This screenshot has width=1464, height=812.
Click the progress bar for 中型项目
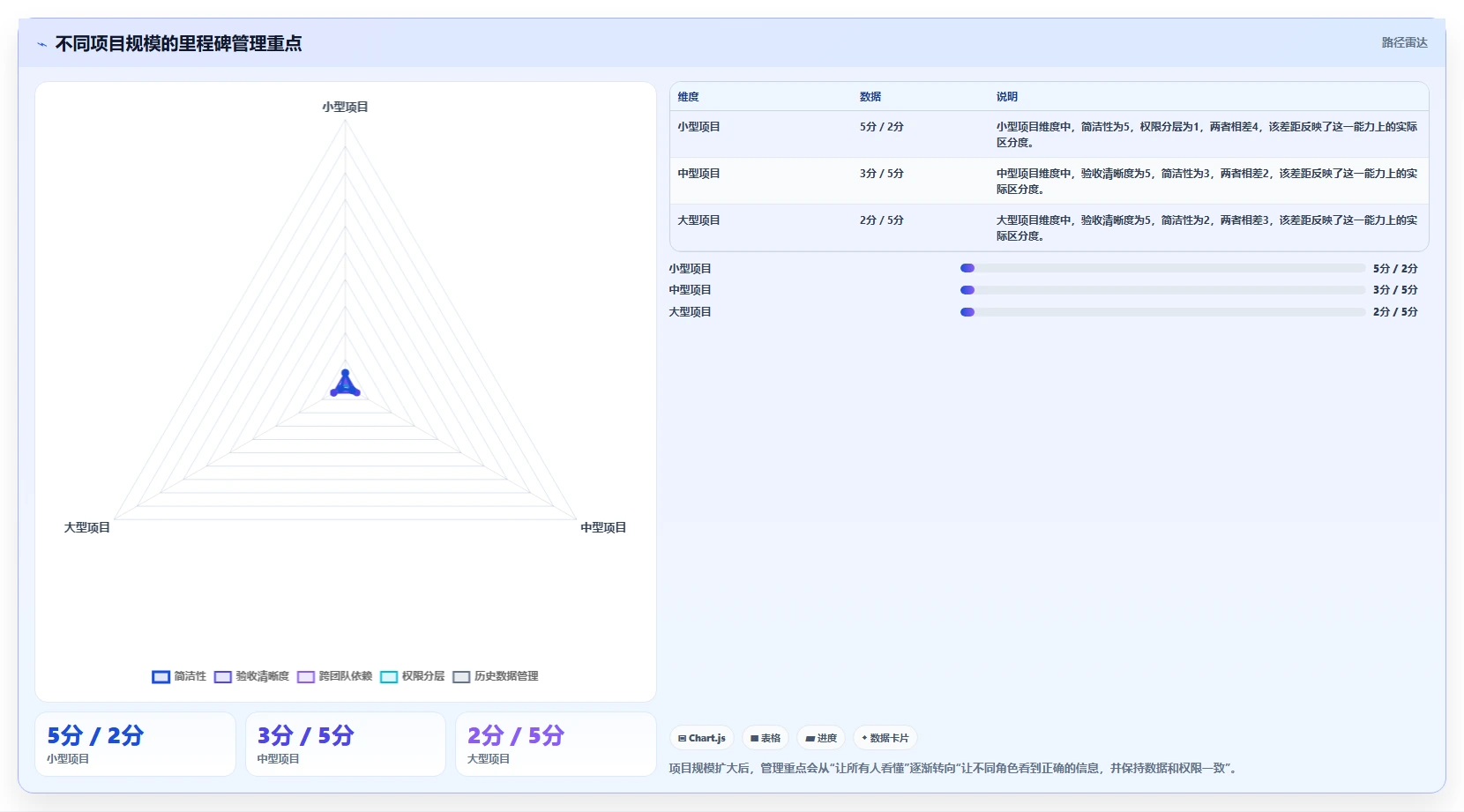click(x=1162, y=290)
